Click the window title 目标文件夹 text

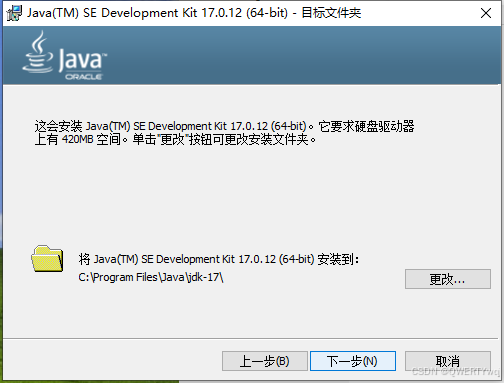tap(331, 13)
